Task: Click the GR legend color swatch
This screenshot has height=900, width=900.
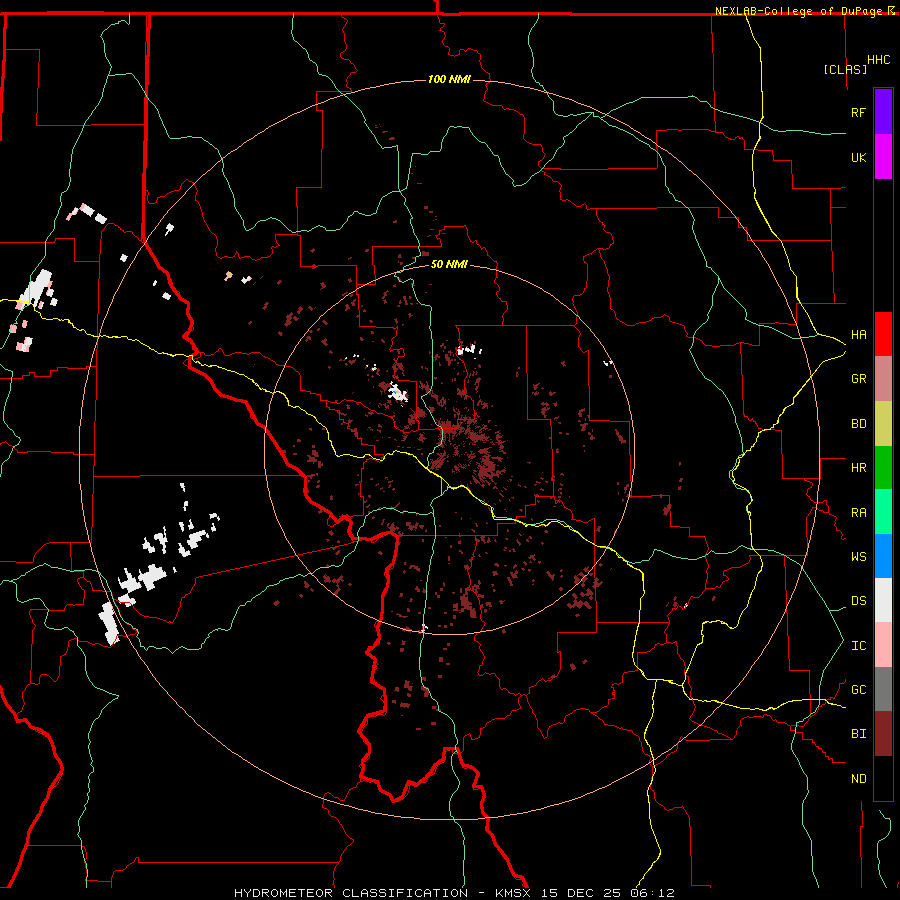Action: click(x=883, y=379)
